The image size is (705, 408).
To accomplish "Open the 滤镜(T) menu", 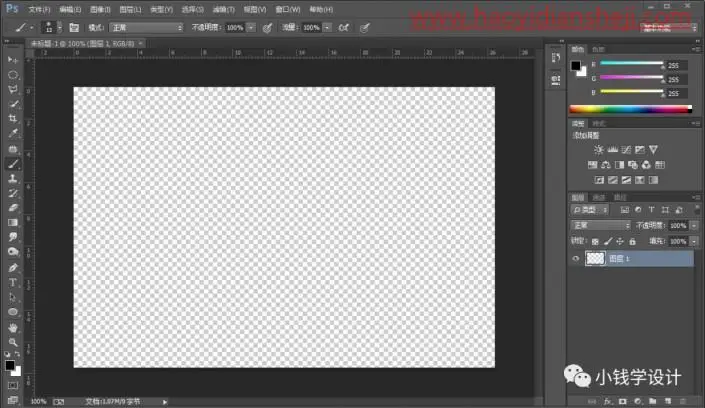I will 223,9.
